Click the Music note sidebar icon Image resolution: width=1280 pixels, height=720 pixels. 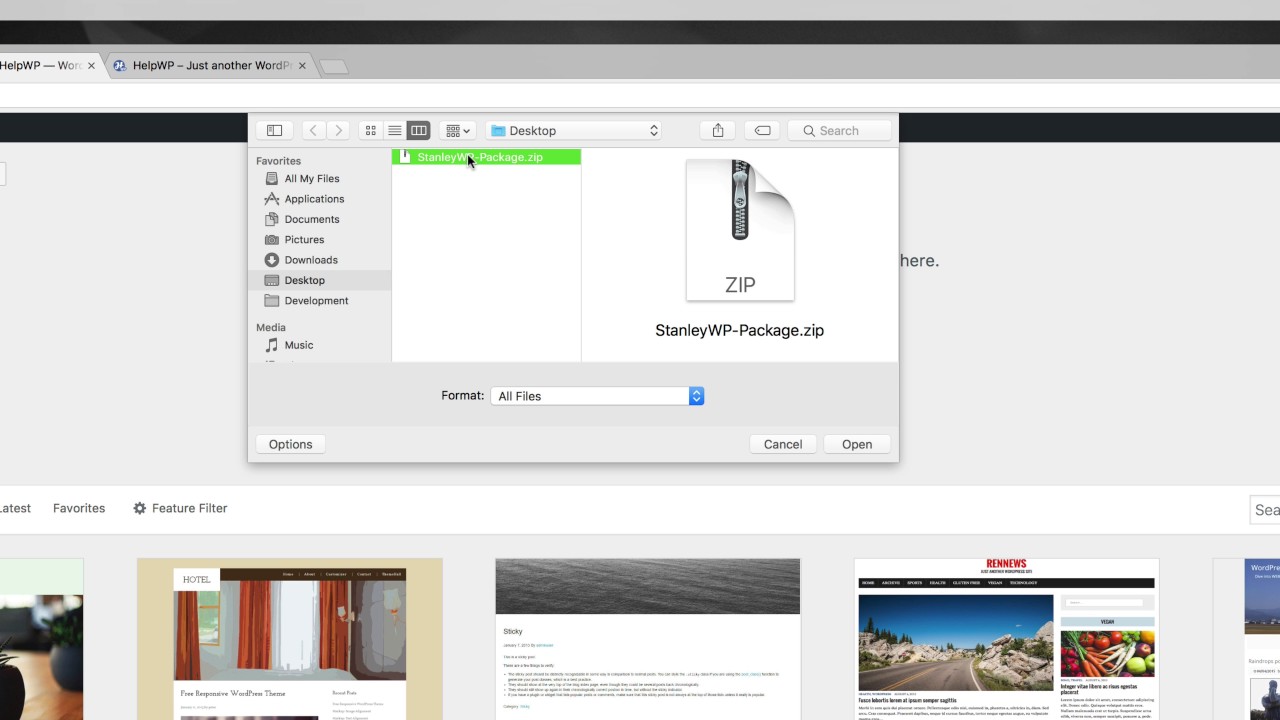click(x=272, y=345)
